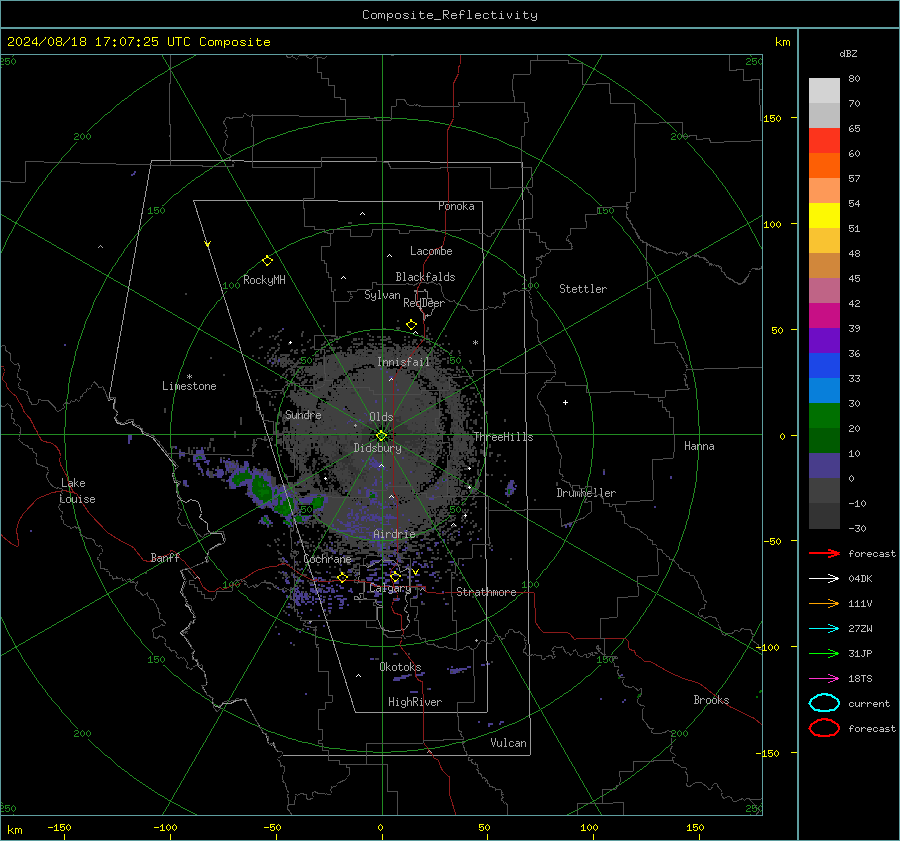
Task: Click the Lacombe city label
Action: click(x=431, y=251)
